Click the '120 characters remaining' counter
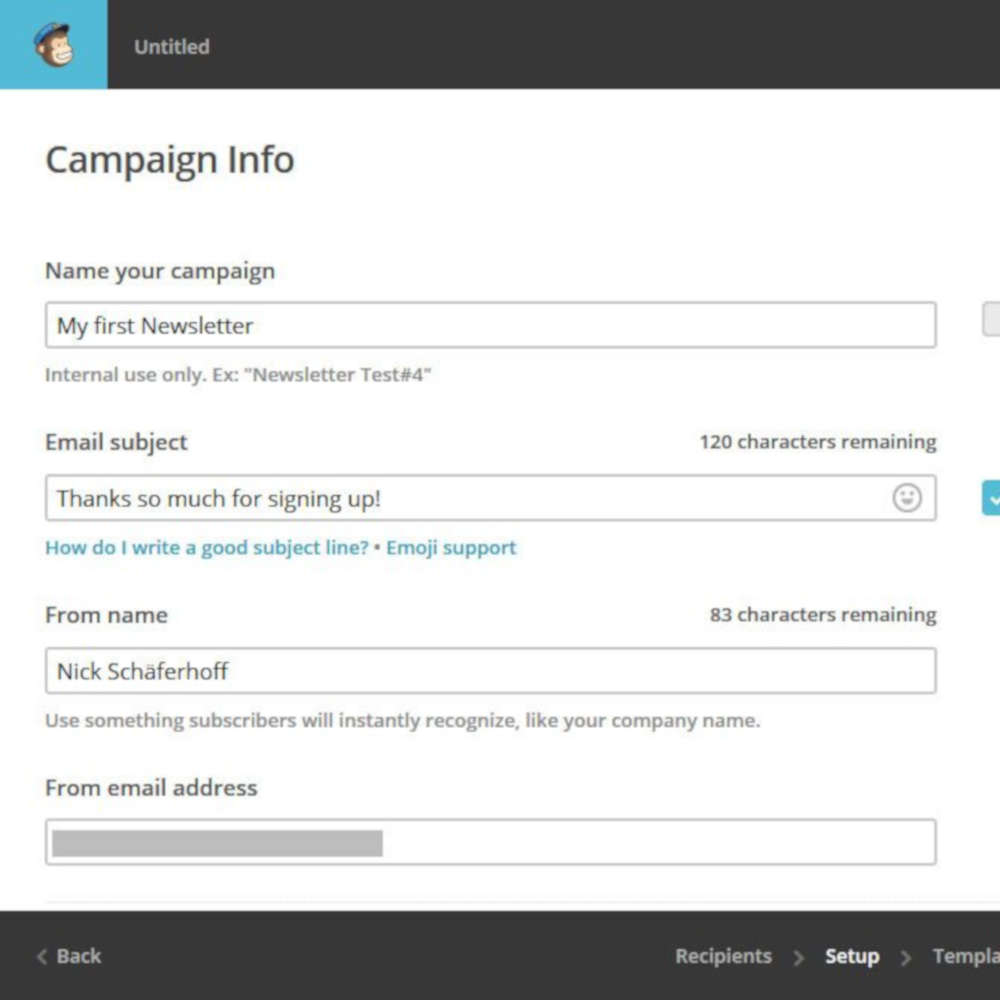 coord(818,441)
